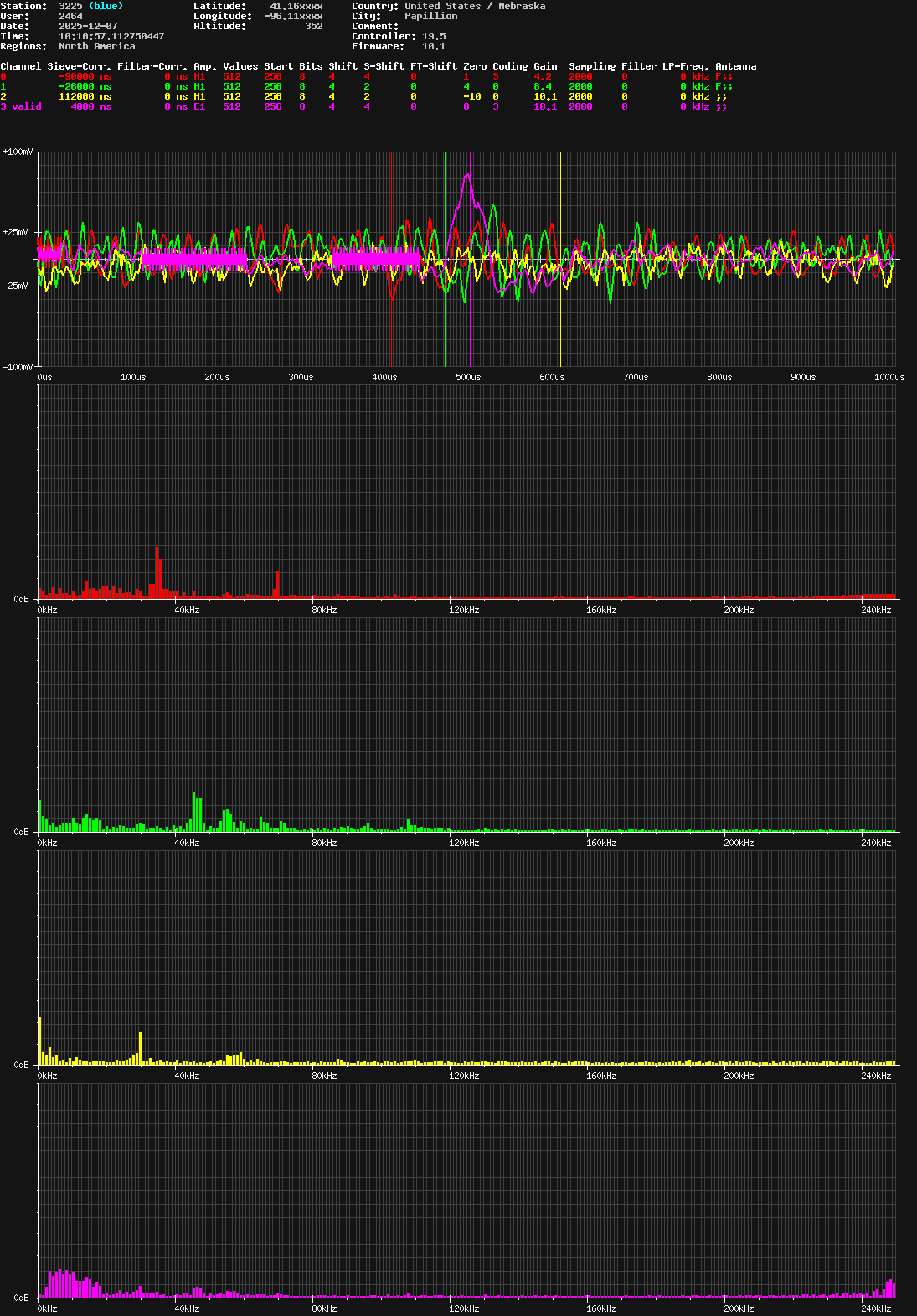Click the region value "North America"
Screen dimensions: 917x1316
(x=96, y=46)
